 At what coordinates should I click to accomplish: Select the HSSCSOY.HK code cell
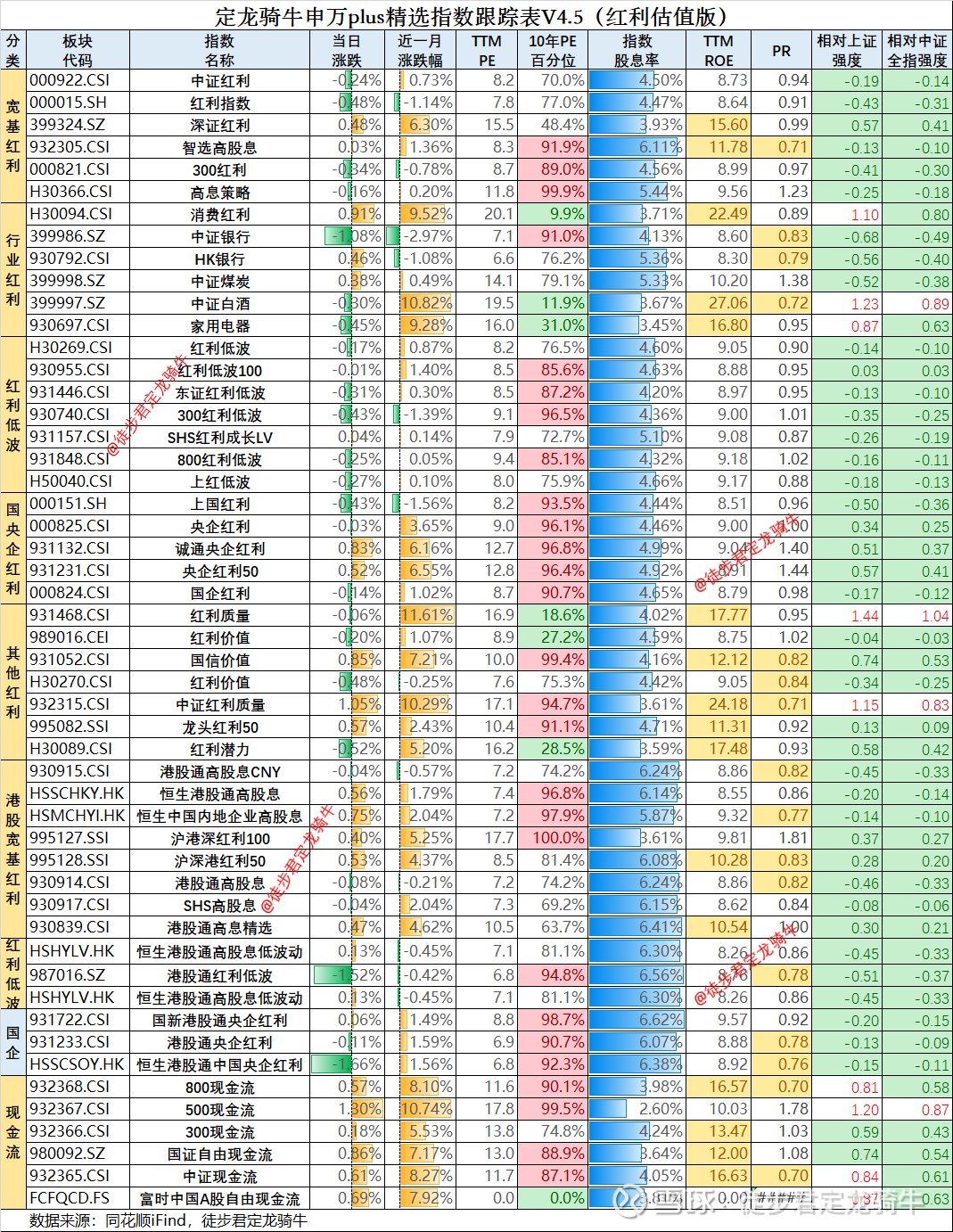click(x=78, y=1064)
